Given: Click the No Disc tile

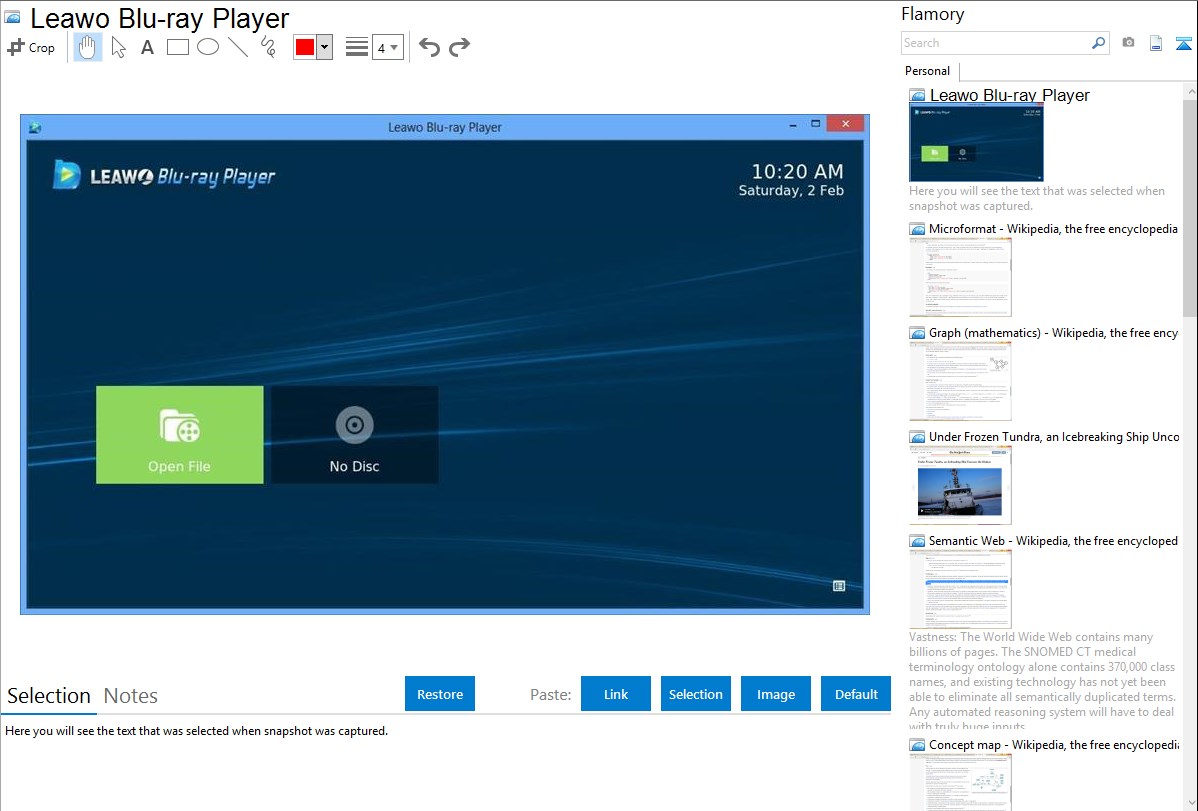Looking at the screenshot, I should click(355, 435).
